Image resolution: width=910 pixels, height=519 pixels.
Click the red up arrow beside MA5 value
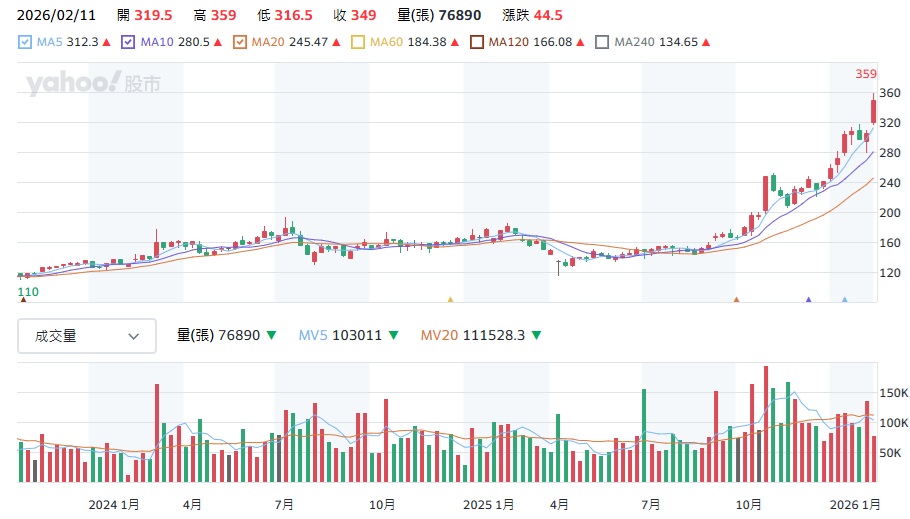(x=108, y=42)
